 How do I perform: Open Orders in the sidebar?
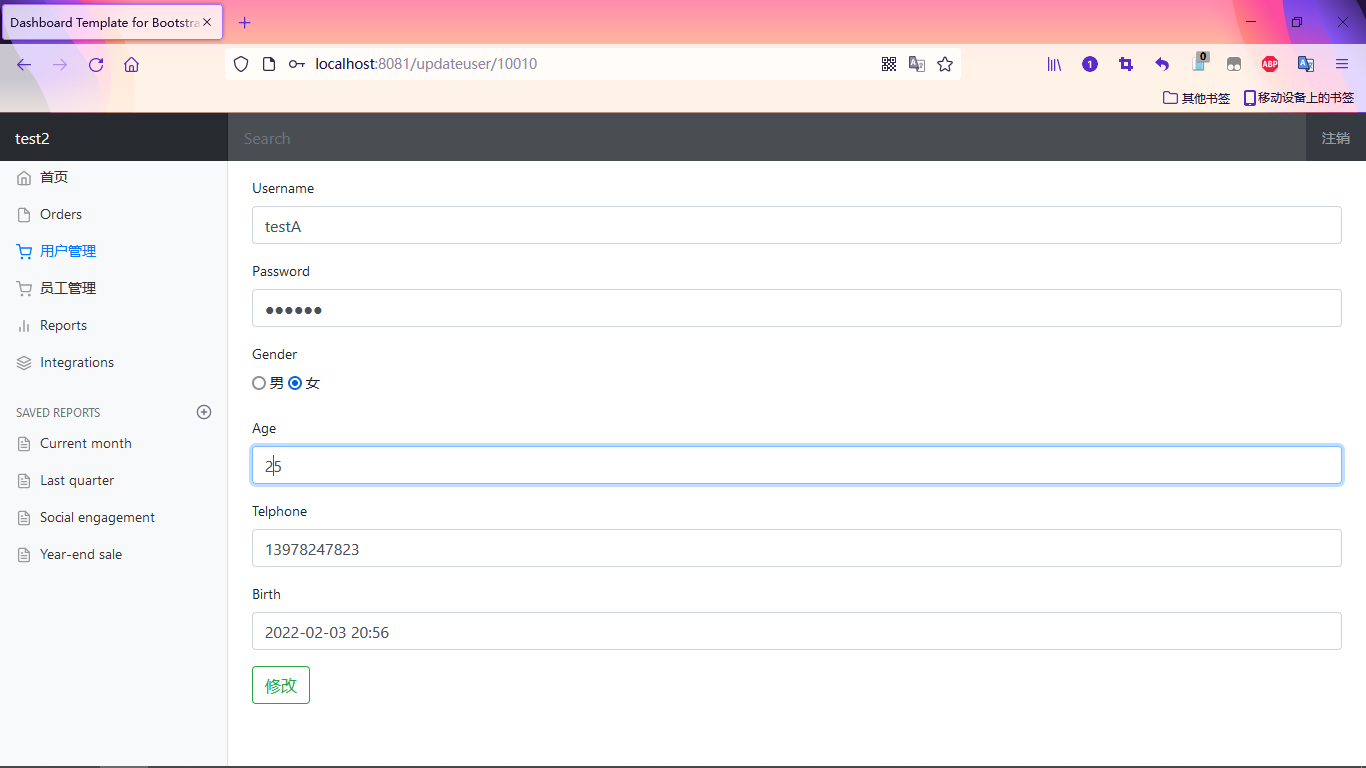(x=61, y=214)
